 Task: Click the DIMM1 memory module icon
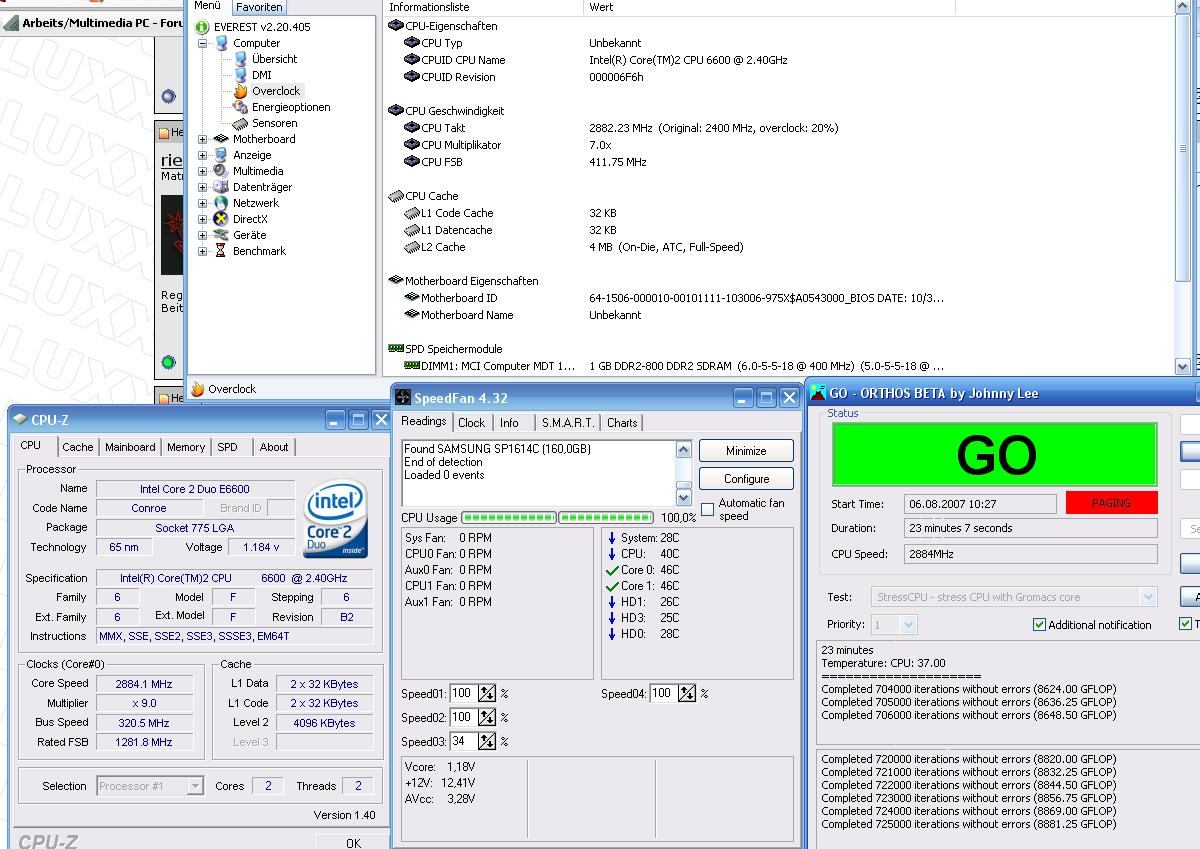411,366
